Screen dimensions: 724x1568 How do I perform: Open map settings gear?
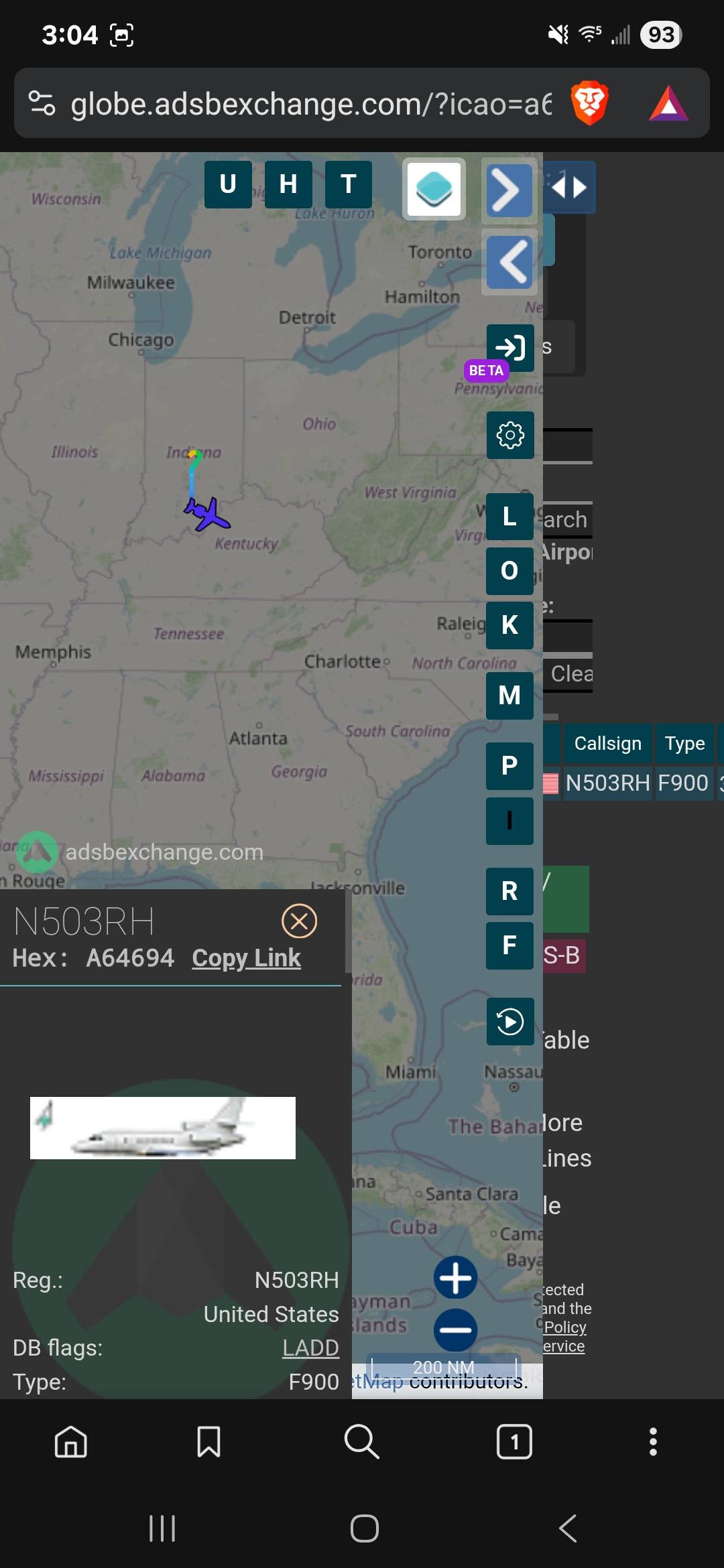[510, 436]
